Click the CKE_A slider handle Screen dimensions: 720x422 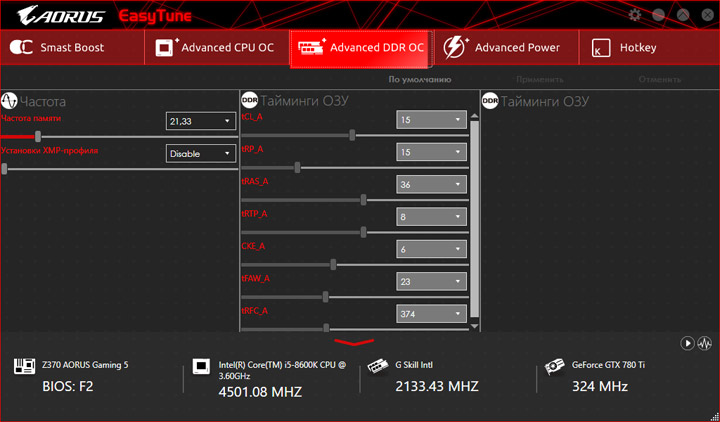coord(333,264)
